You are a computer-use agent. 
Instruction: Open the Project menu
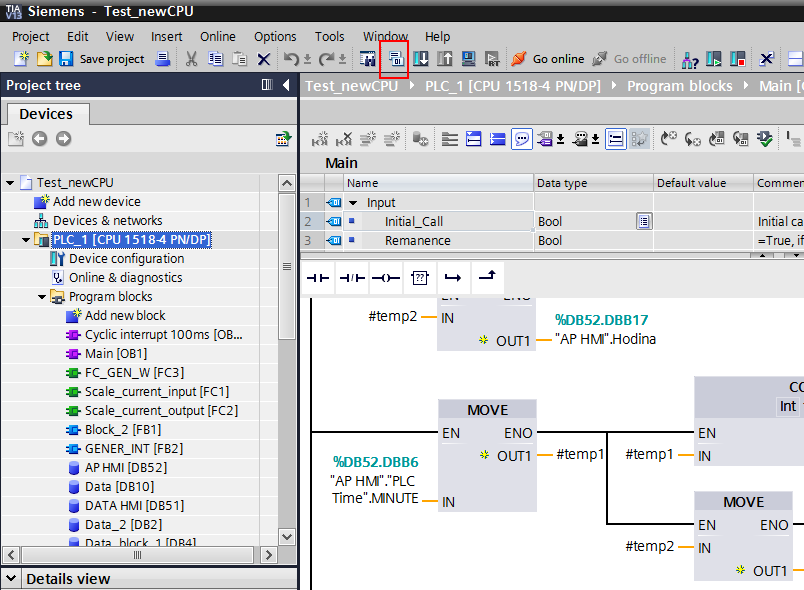[31, 36]
